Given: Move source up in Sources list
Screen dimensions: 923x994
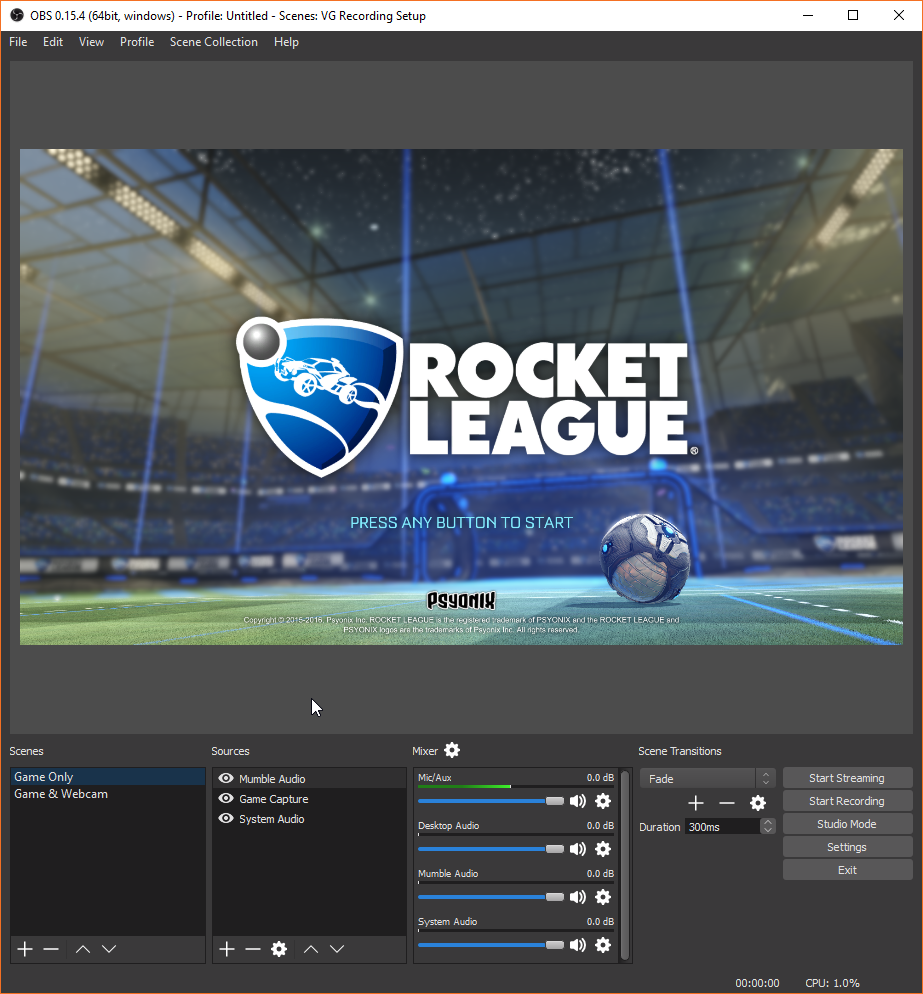Looking at the screenshot, I should [x=311, y=949].
